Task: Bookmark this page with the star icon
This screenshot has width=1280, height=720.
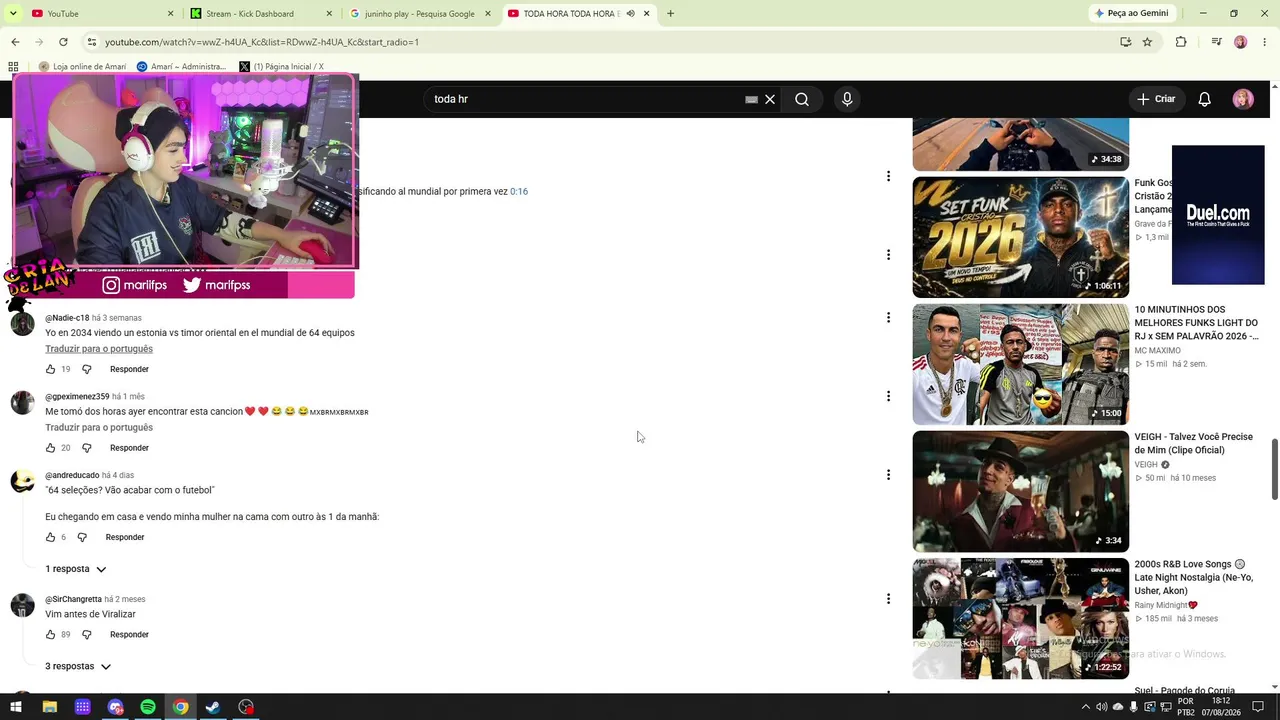Action: click(1147, 42)
